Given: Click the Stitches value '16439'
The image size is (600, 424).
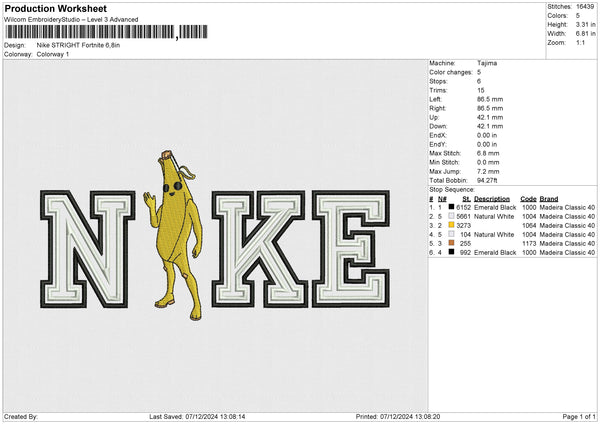Looking at the screenshot, I should (x=585, y=7).
